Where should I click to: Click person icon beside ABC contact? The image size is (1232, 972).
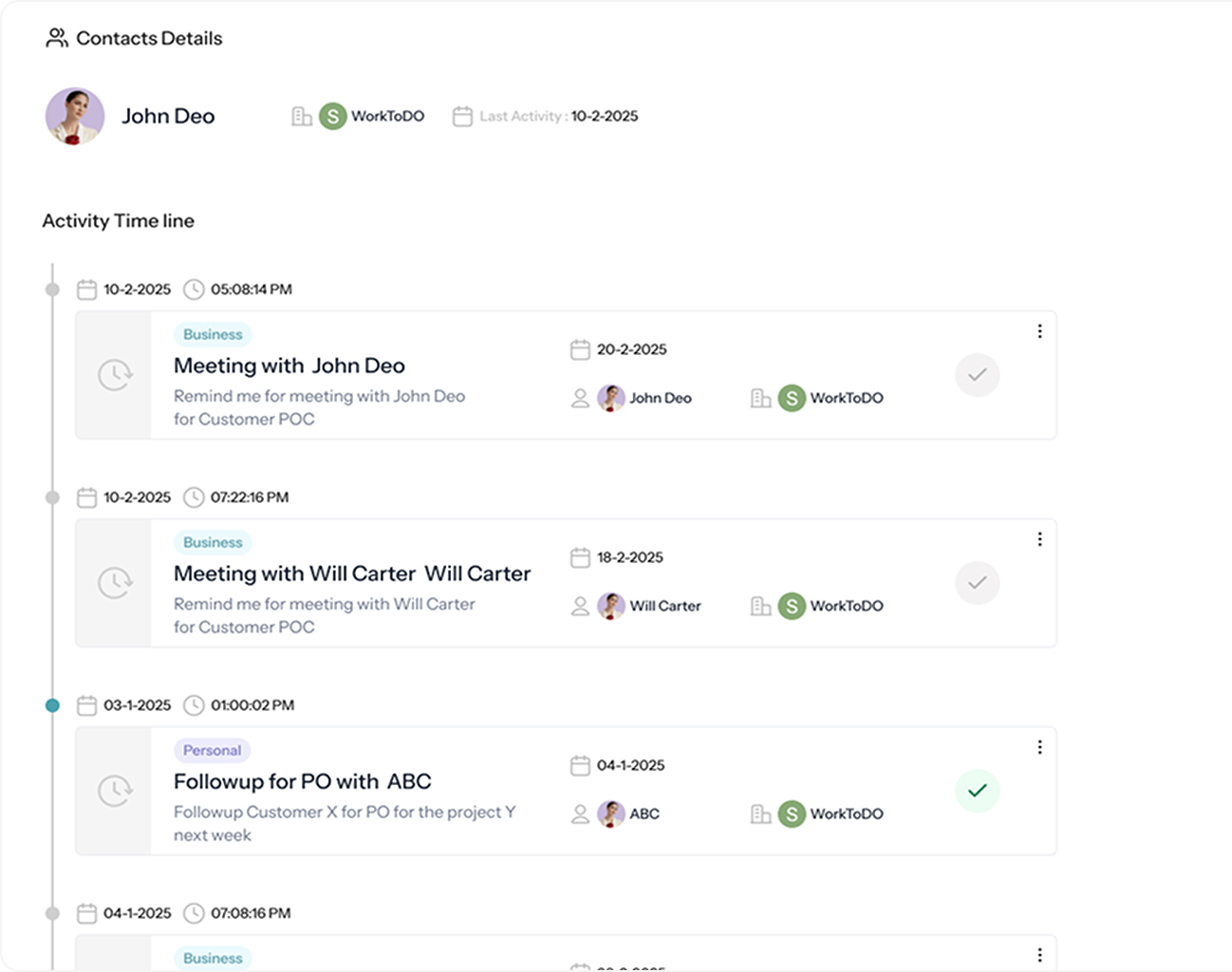(580, 814)
